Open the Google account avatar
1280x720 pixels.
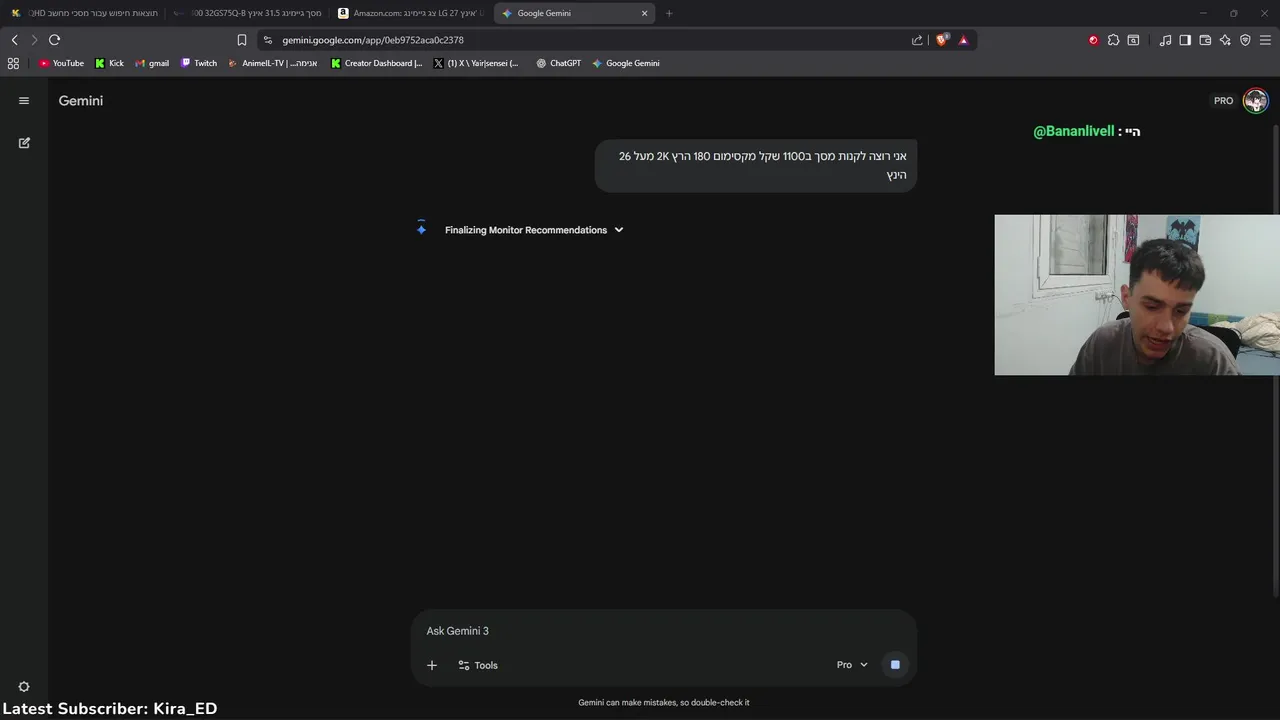click(x=1256, y=101)
